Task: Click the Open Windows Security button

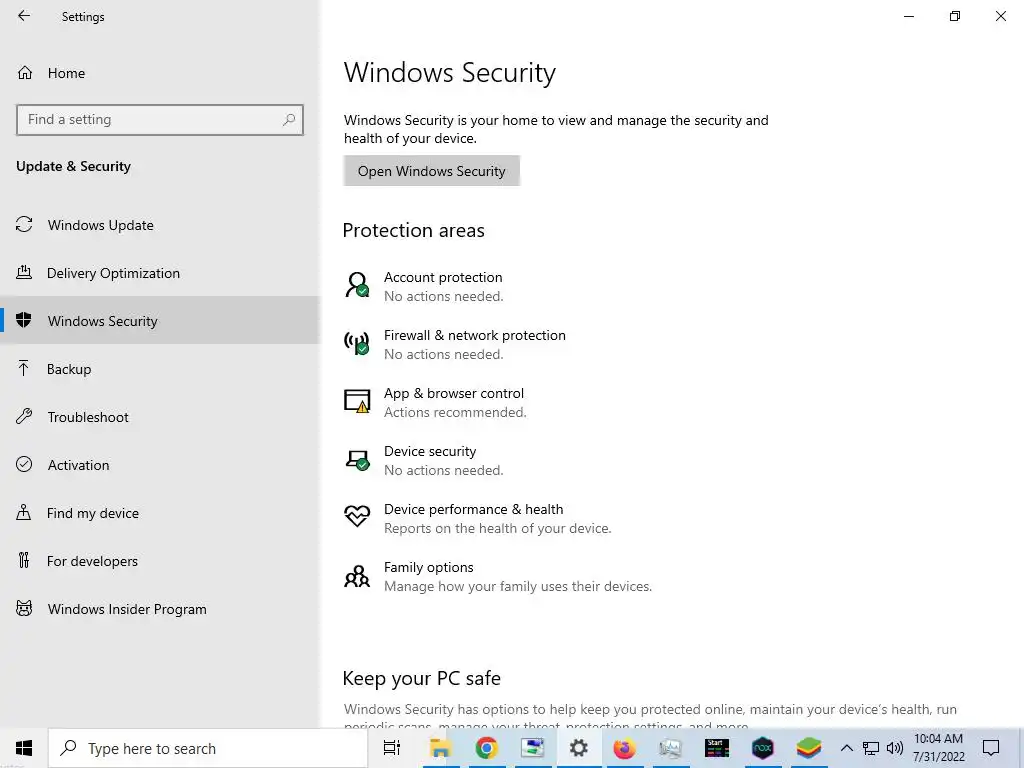Action: coord(432,170)
